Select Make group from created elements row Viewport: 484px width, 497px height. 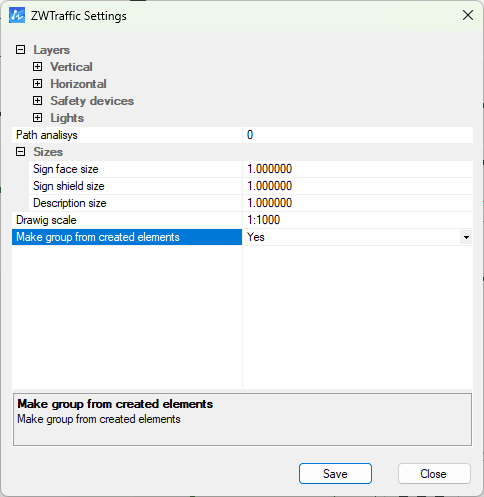pos(127,237)
